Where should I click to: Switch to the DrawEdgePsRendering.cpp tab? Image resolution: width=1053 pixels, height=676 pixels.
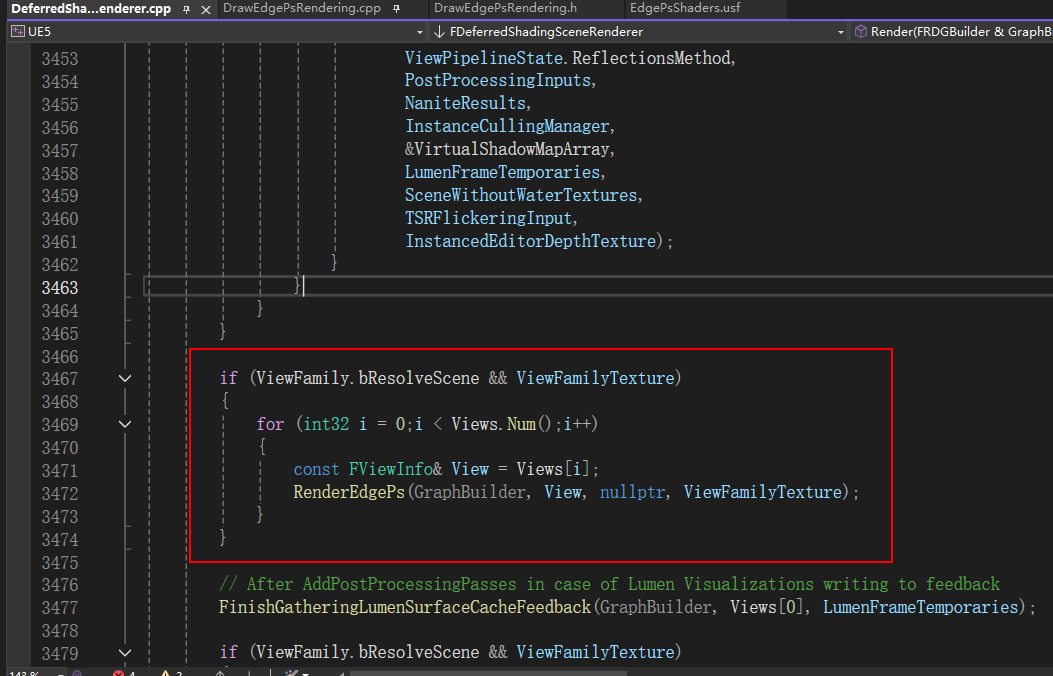pos(302,8)
